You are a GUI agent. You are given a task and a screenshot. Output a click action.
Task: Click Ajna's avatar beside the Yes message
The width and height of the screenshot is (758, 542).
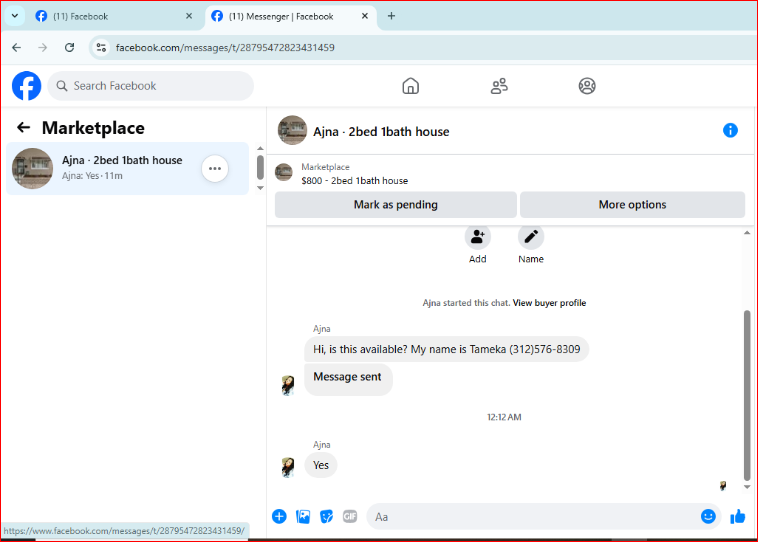[288, 468]
